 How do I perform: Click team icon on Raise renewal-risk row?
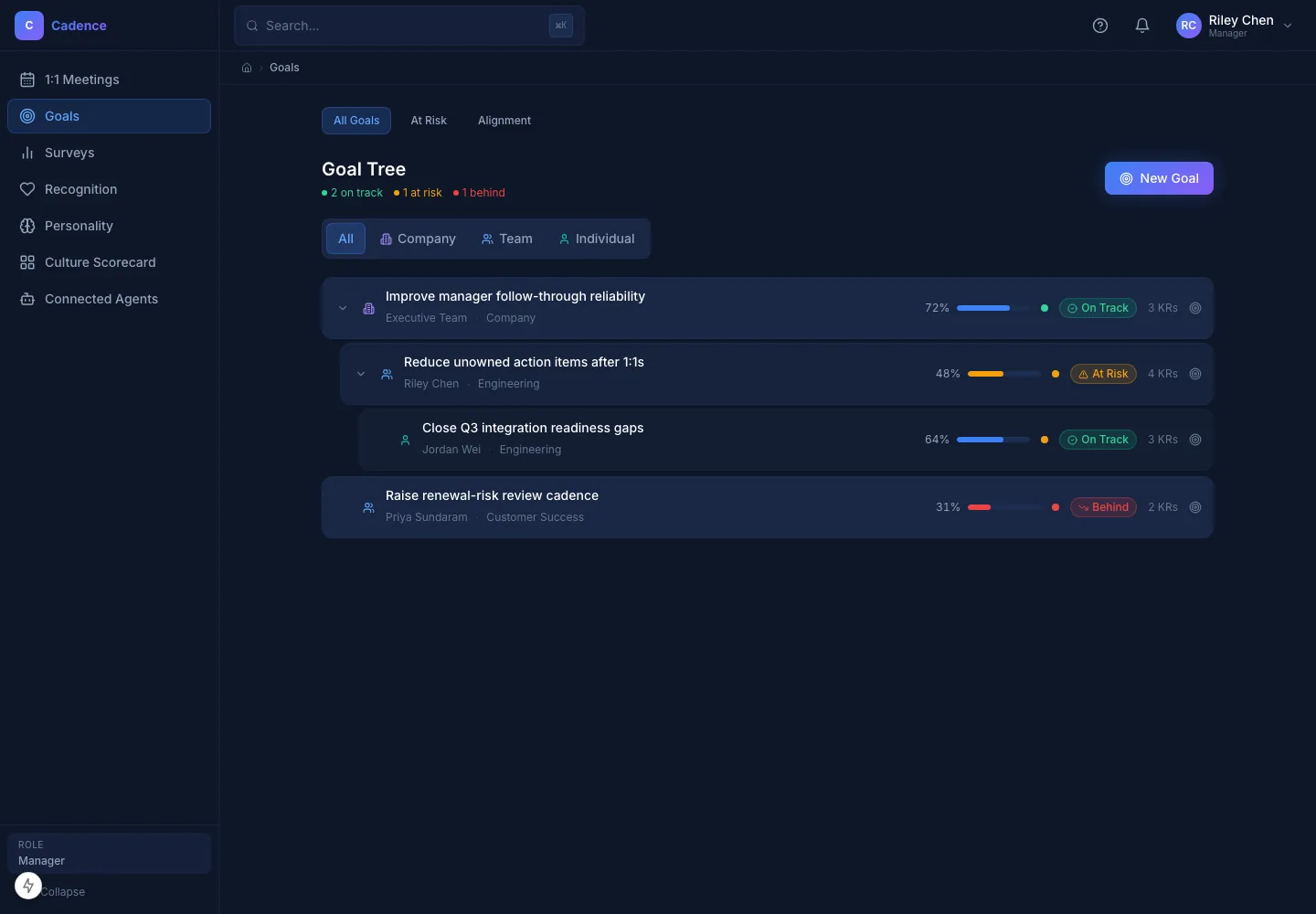tap(368, 507)
